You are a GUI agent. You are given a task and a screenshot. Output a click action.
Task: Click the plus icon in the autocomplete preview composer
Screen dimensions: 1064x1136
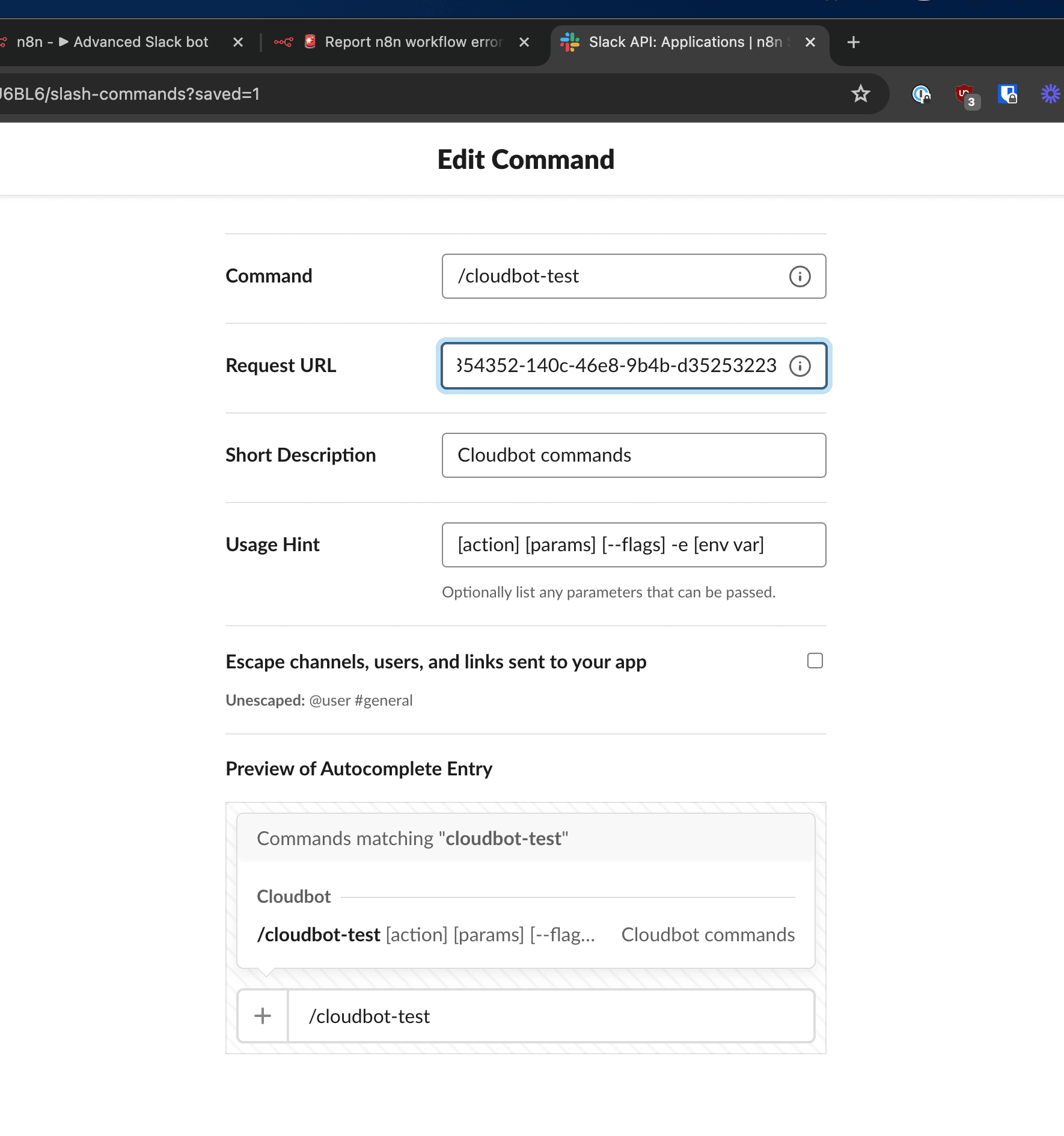click(x=263, y=1016)
